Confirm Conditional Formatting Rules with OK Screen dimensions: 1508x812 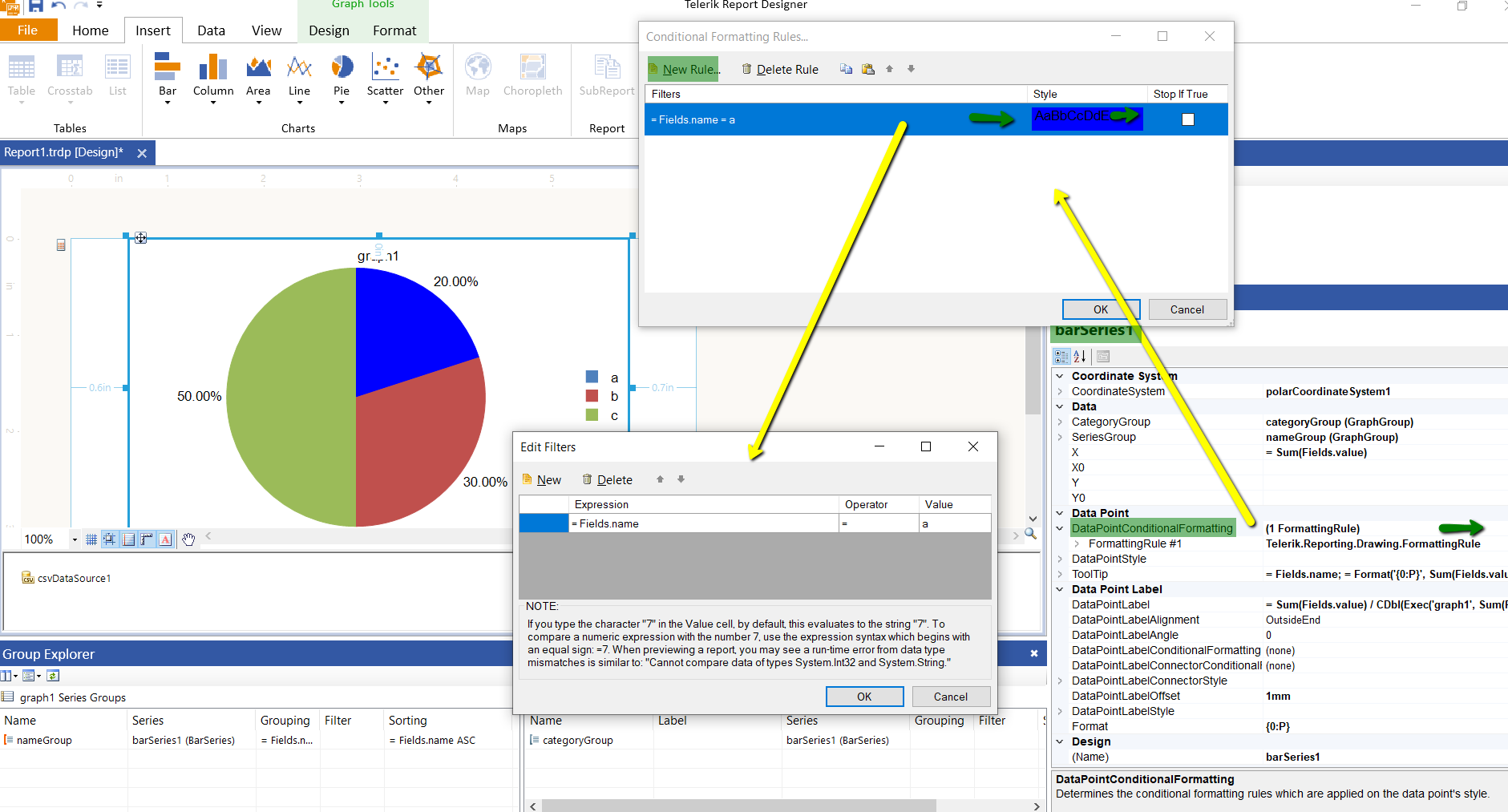[1101, 309]
